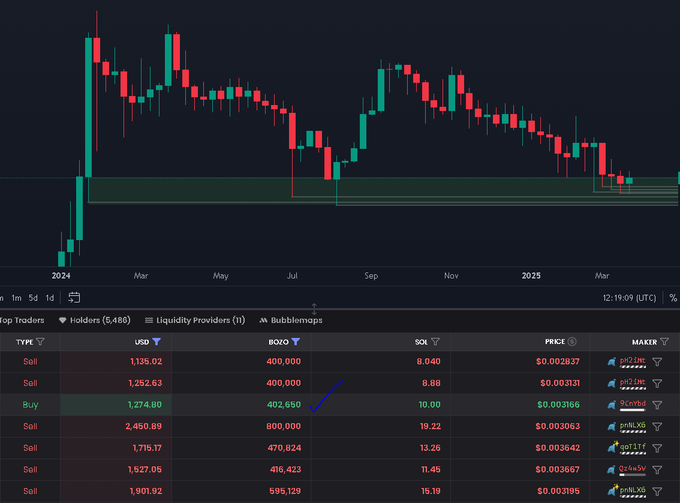Open the date range calendar icon
680x503 pixels.
pyautogui.click(x=74, y=297)
